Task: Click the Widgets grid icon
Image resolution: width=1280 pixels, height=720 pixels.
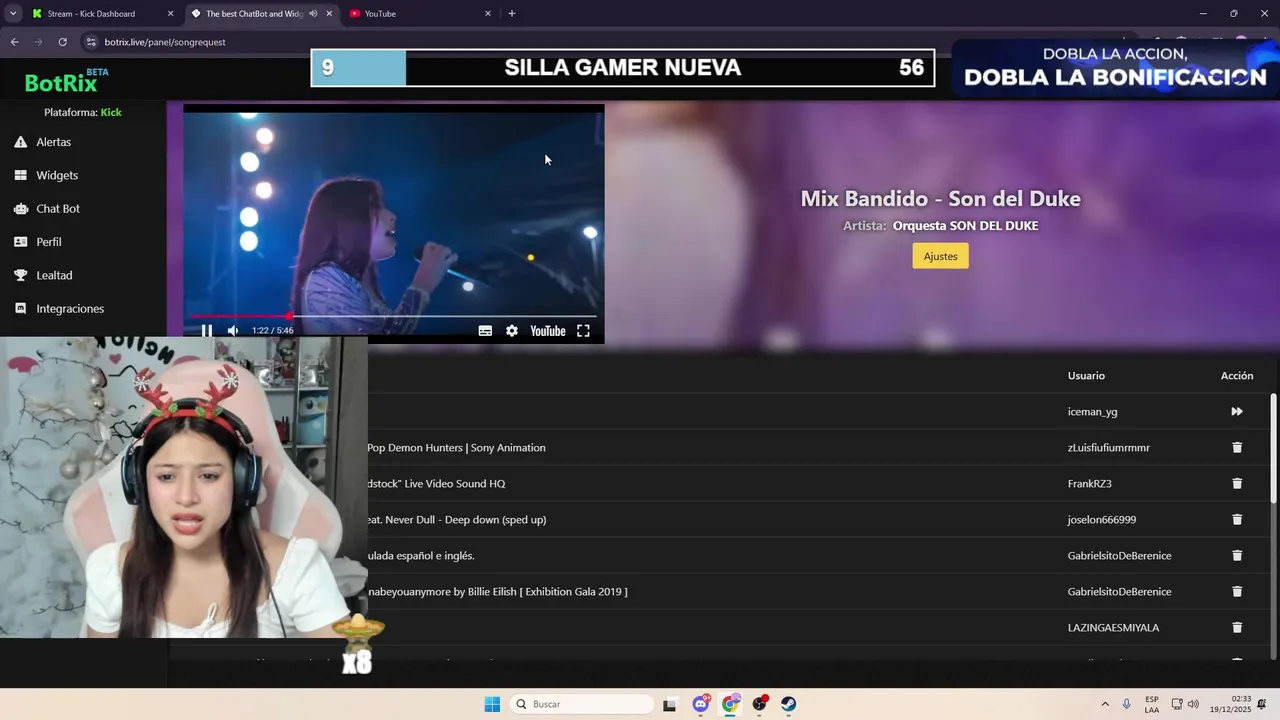Action: pos(20,175)
